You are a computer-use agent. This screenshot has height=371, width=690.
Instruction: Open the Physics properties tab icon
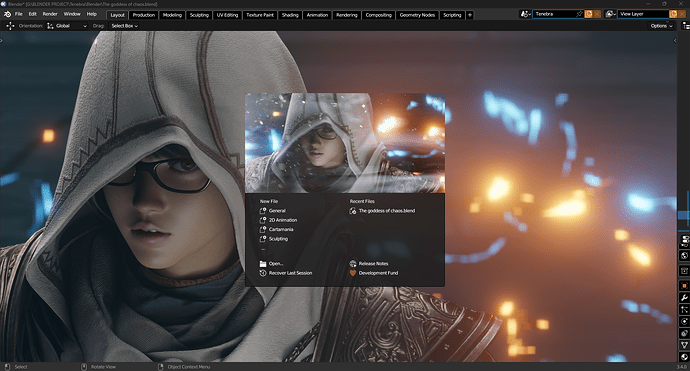click(x=685, y=322)
